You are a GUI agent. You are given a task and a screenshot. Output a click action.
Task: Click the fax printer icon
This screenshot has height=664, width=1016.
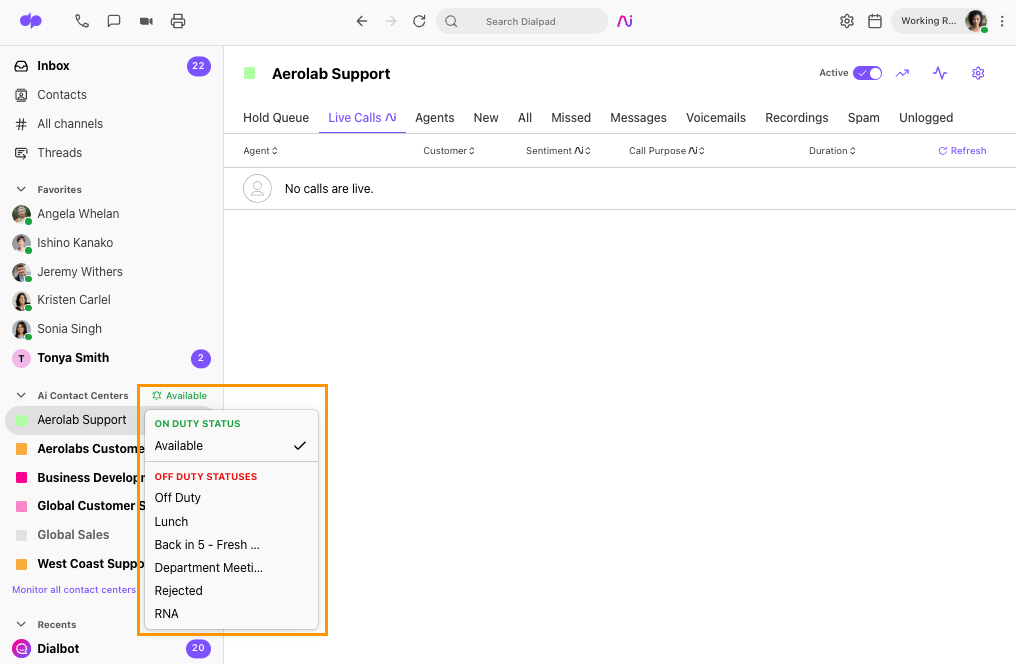pos(178,21)
